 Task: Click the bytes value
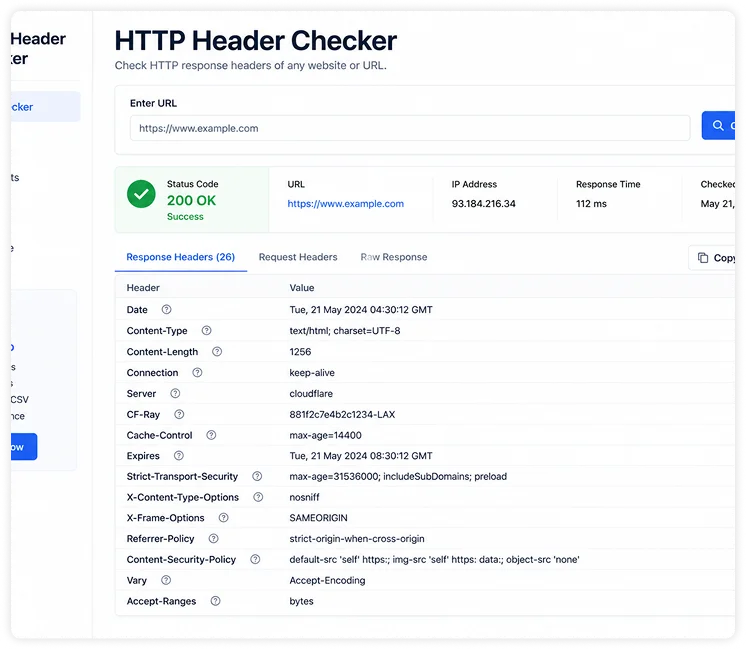[x=302, y=601]
